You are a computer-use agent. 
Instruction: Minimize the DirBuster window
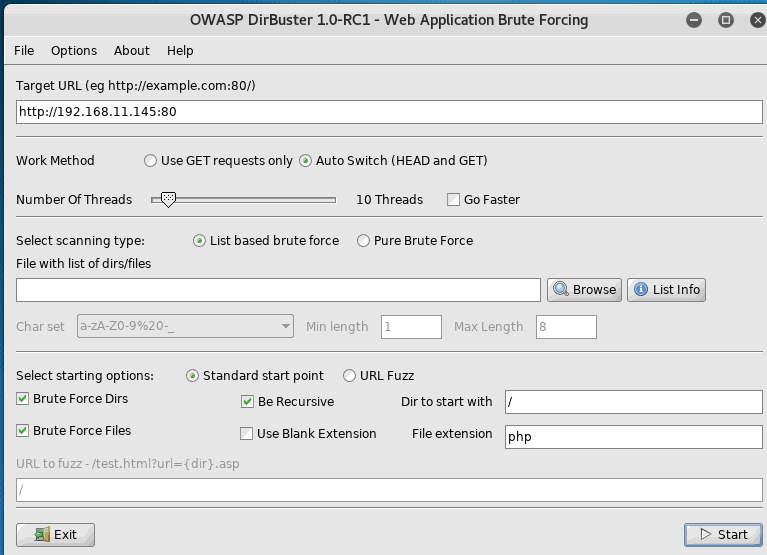pyautogui.click(x=694, y=20)
